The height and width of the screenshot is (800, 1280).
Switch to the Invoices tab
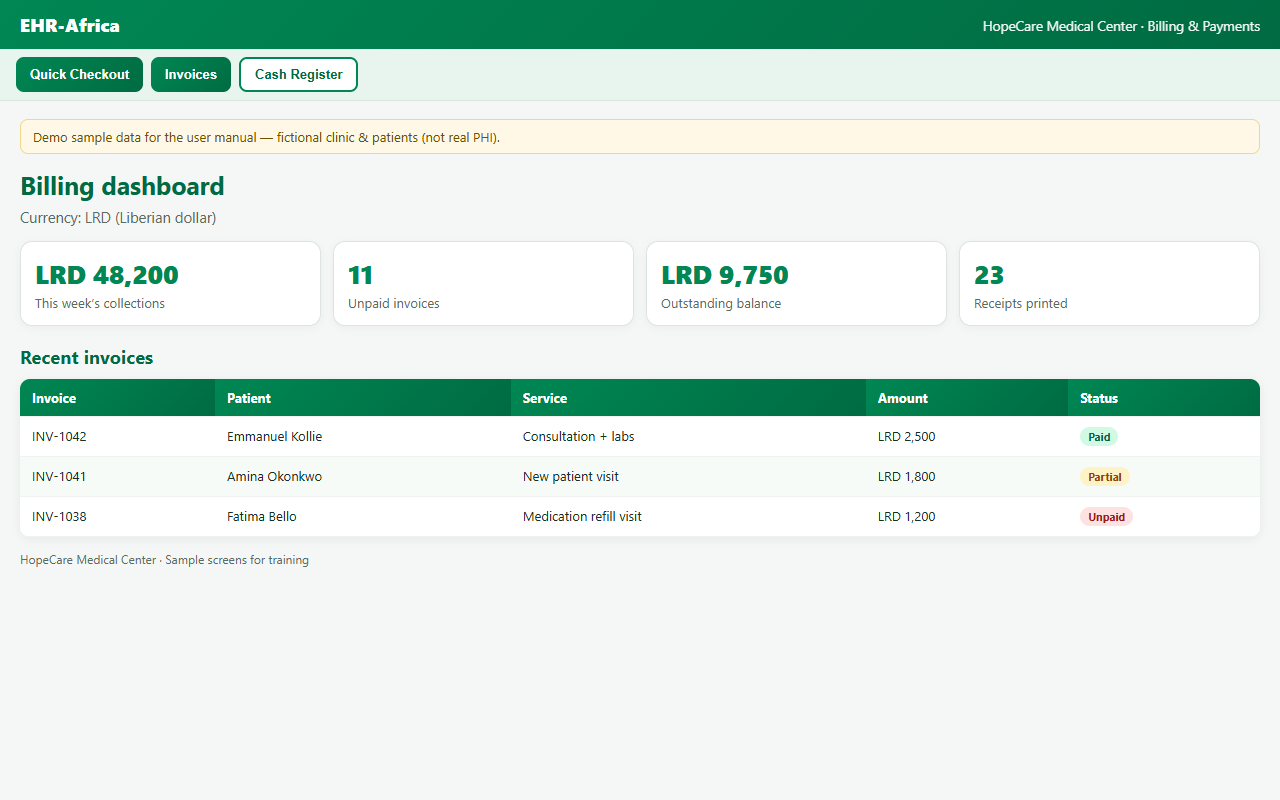[191, 75]
